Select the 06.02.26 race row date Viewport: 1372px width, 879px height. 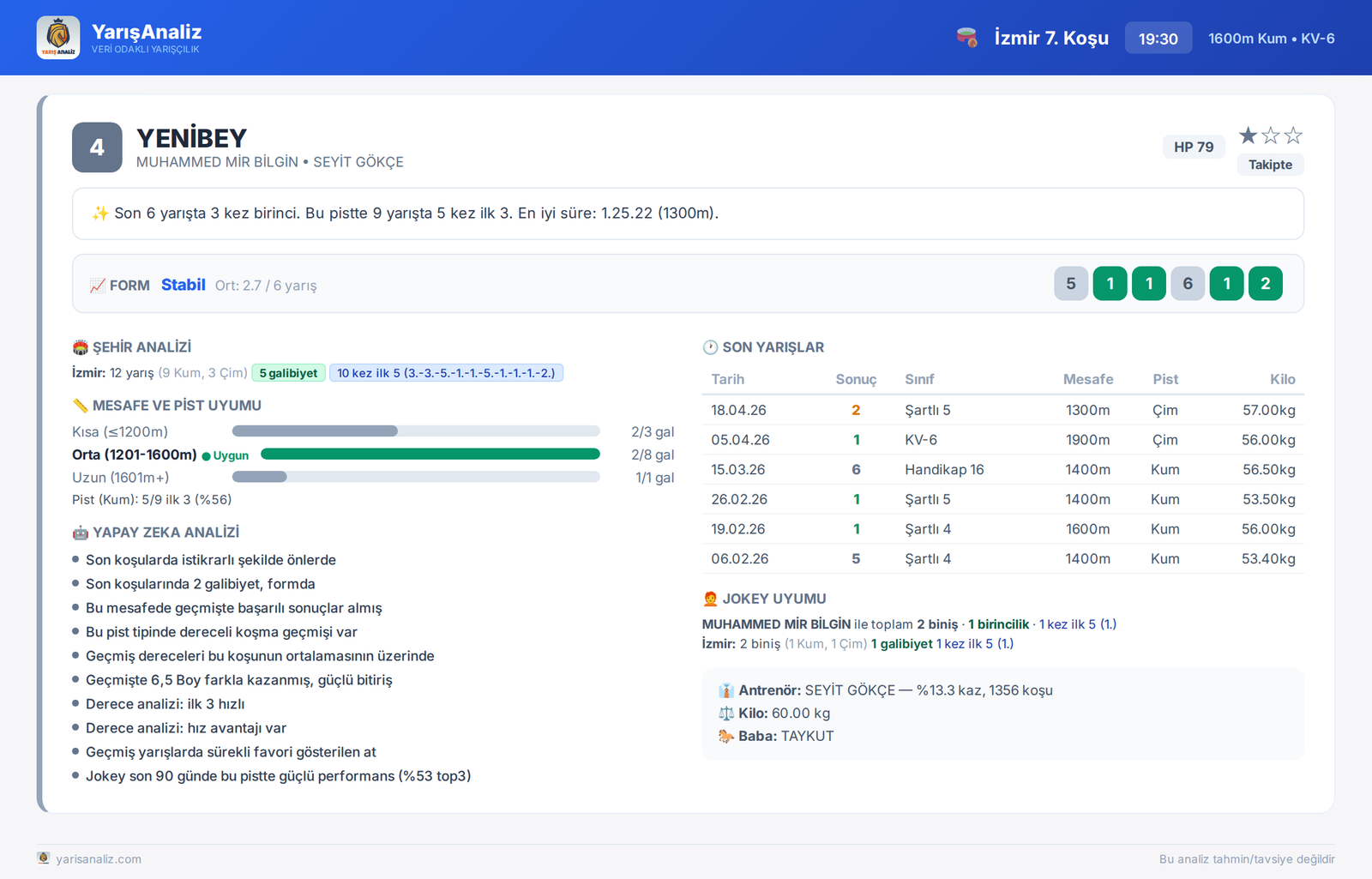tap(739, 559)
